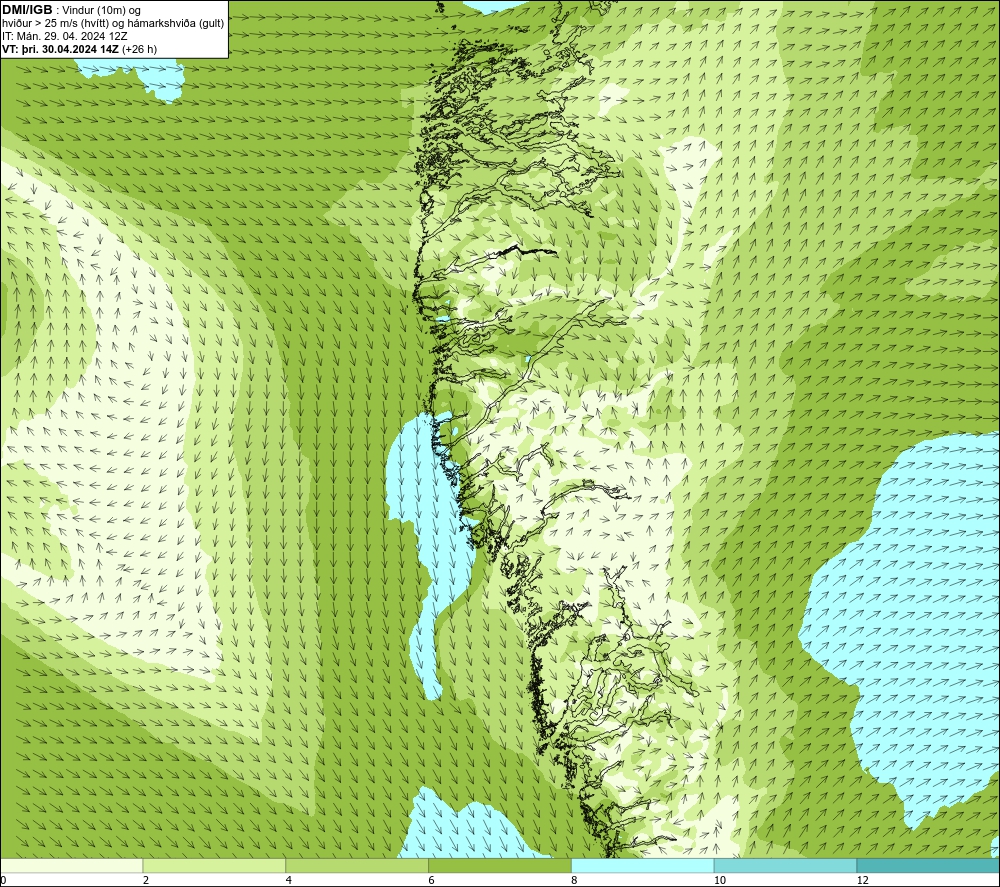Click the 'Vindur (10m) og' label
This screenshot has width=1000, height=887.
(103, 11)
